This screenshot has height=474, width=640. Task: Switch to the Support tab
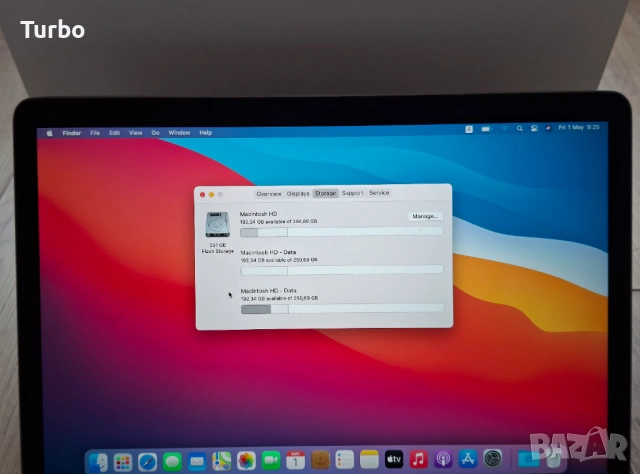pos(352,193)
